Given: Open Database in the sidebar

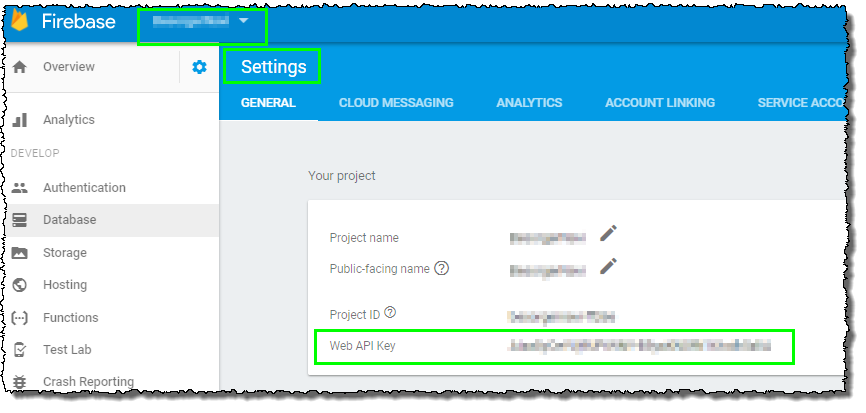Looking at the screenshot, I should click(x=69, y=220).
